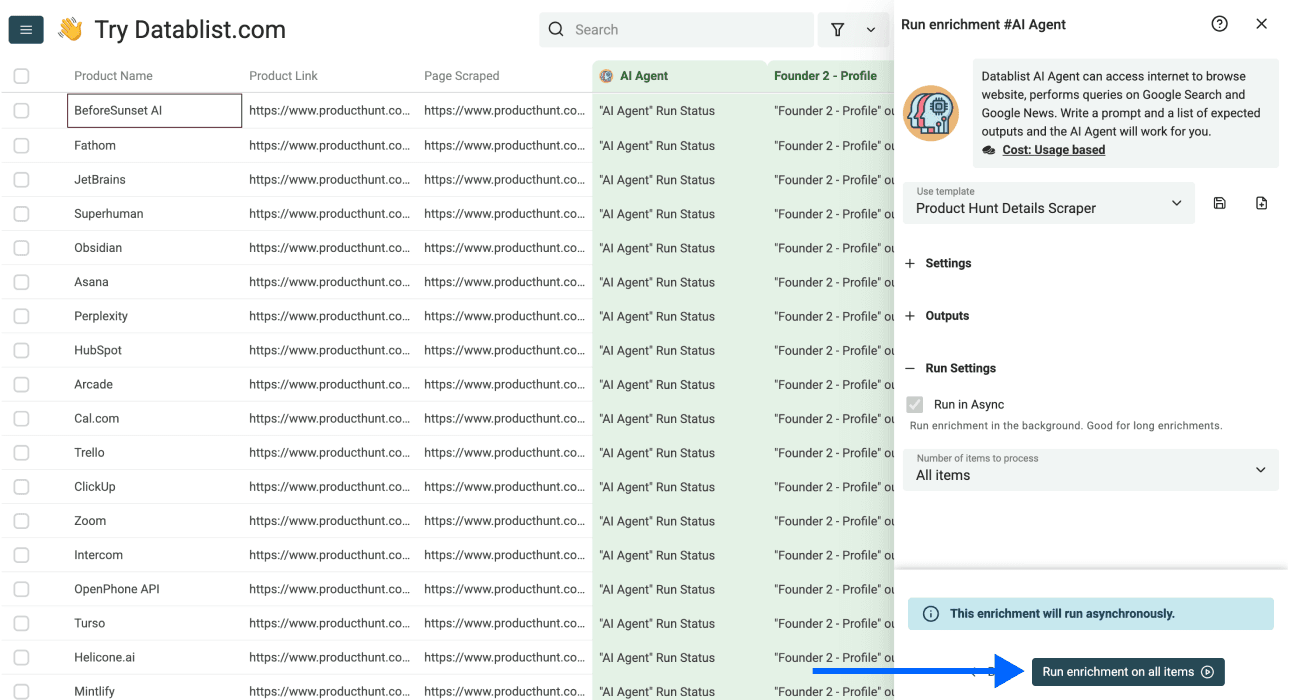The height and width of the screenshot is (700, 1290).
Task: Select all rows with the header checkbox
Action: (21, 75)
